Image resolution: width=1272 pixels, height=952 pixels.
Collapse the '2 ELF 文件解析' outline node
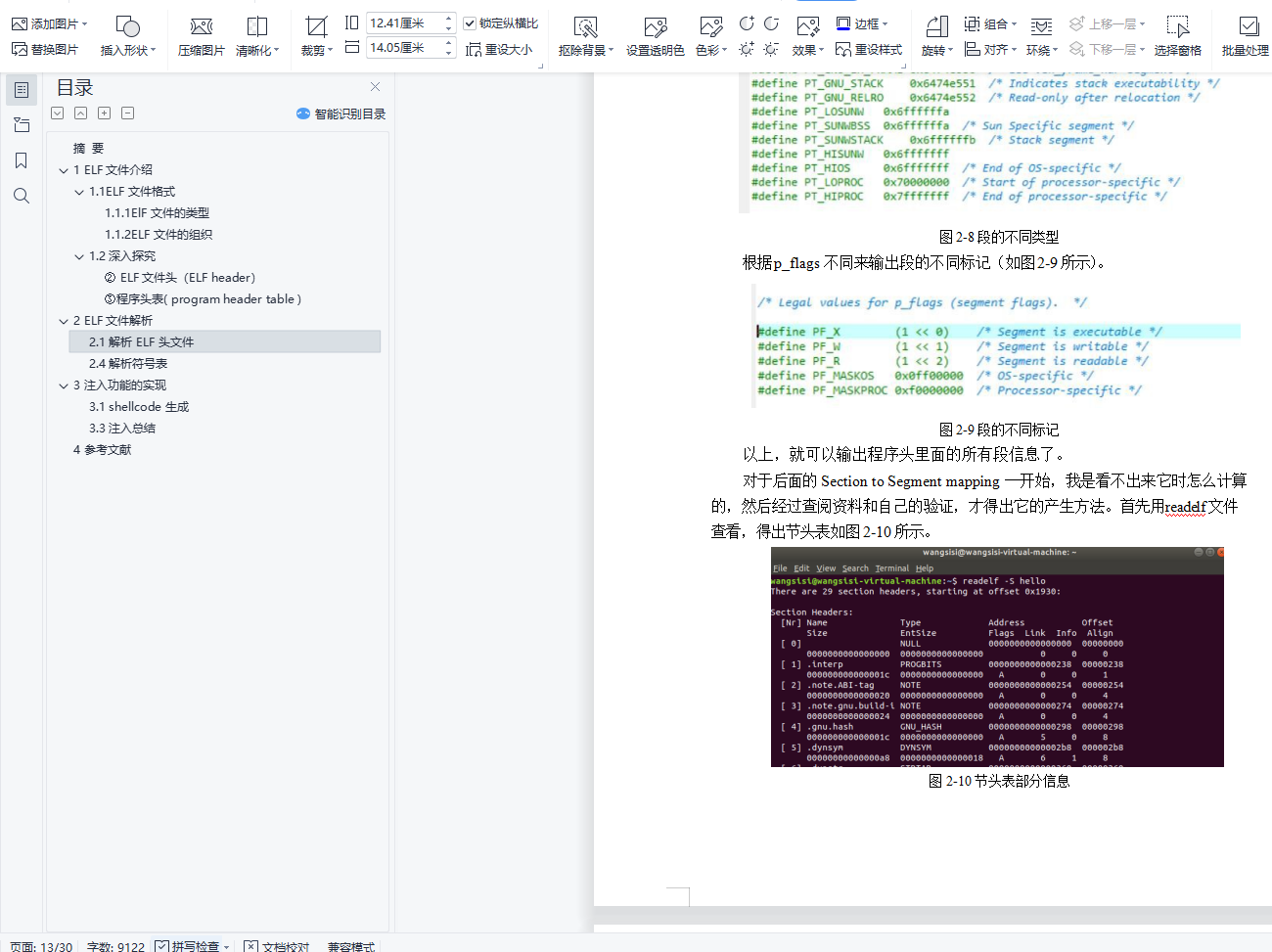(64, 321)
